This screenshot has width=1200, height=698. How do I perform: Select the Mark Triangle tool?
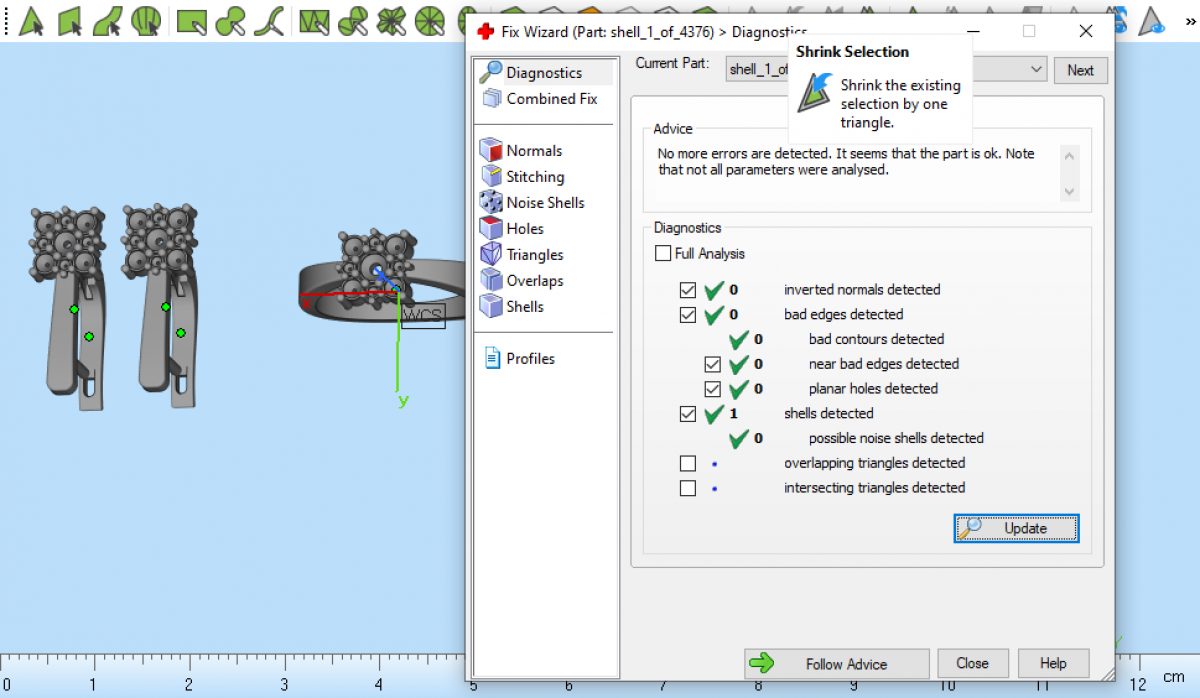tap(32, 19)
